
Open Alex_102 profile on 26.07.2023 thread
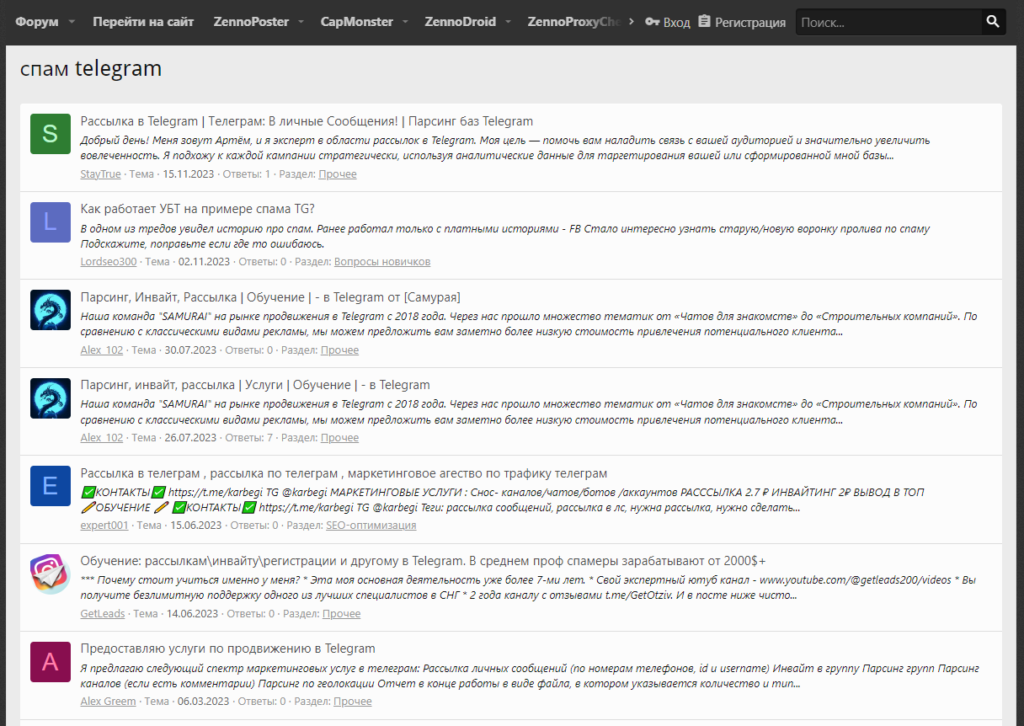click(101, 437)
